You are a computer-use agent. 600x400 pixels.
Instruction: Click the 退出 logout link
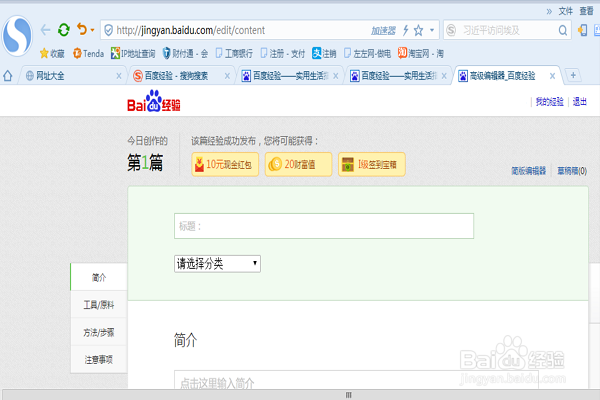pos(580,102)
